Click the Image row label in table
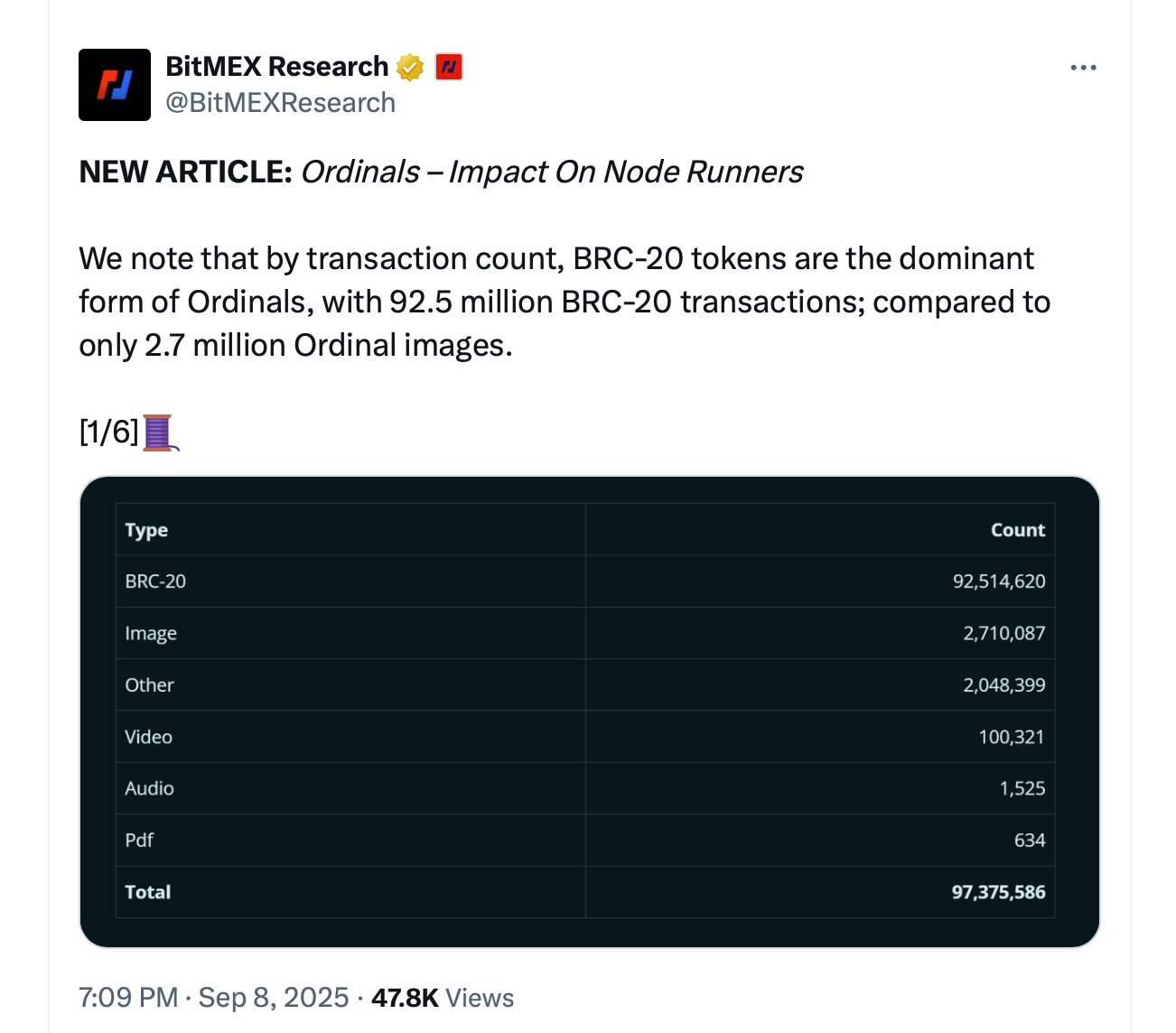This screenshot has height=1033, width=1176. click(x=151, y=634)
